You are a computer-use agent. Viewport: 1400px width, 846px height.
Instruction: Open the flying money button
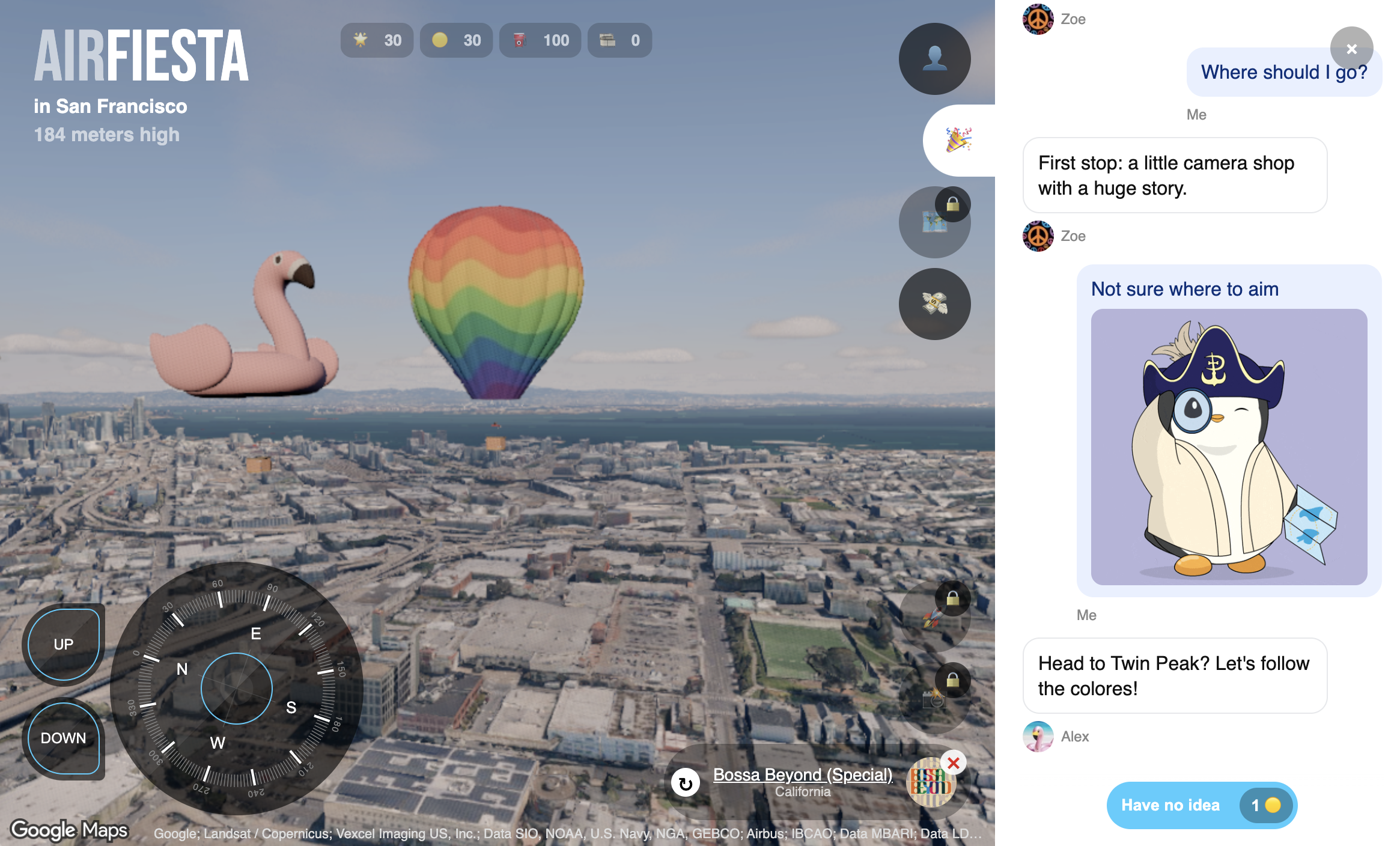(934, 304)
